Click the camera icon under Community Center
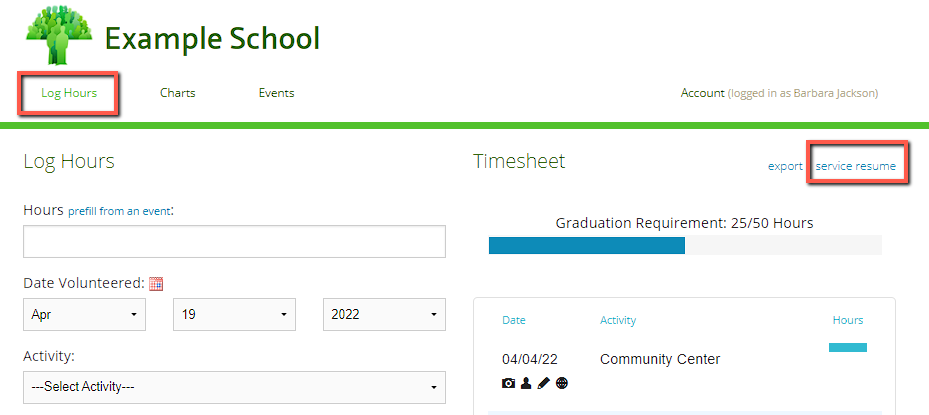The height and width of the screenshot is (415, 929). (x=508, y=384)
